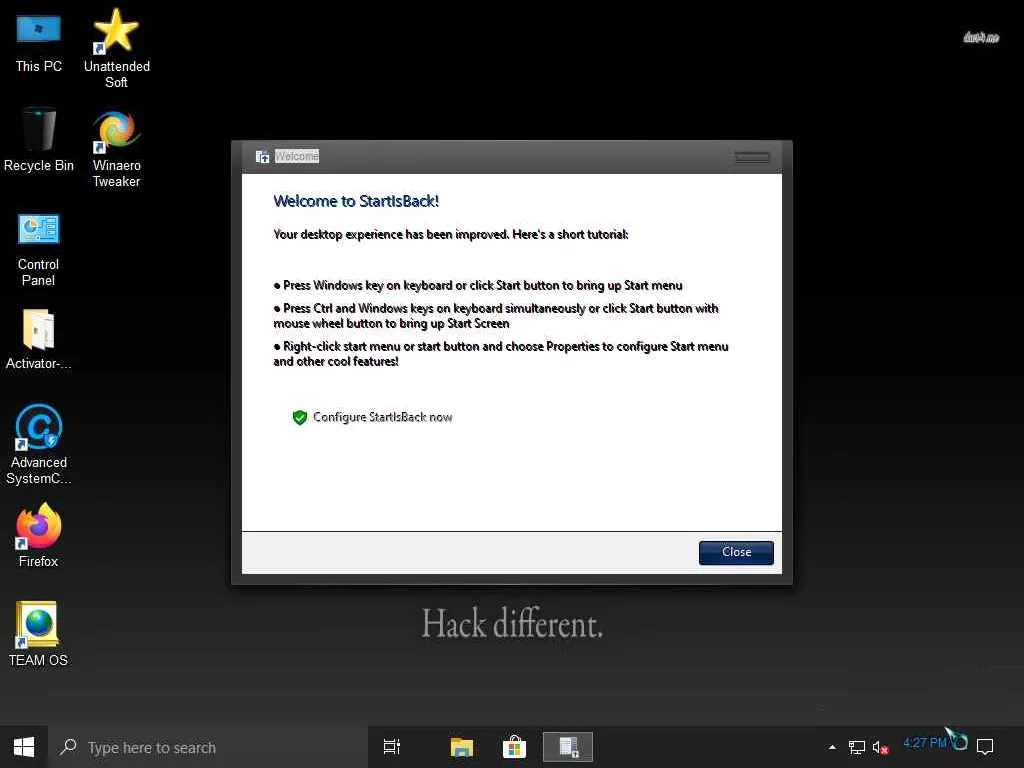1024x768 pixels.
Task: Open Recycle Bin icon
Action: (39, 140)
